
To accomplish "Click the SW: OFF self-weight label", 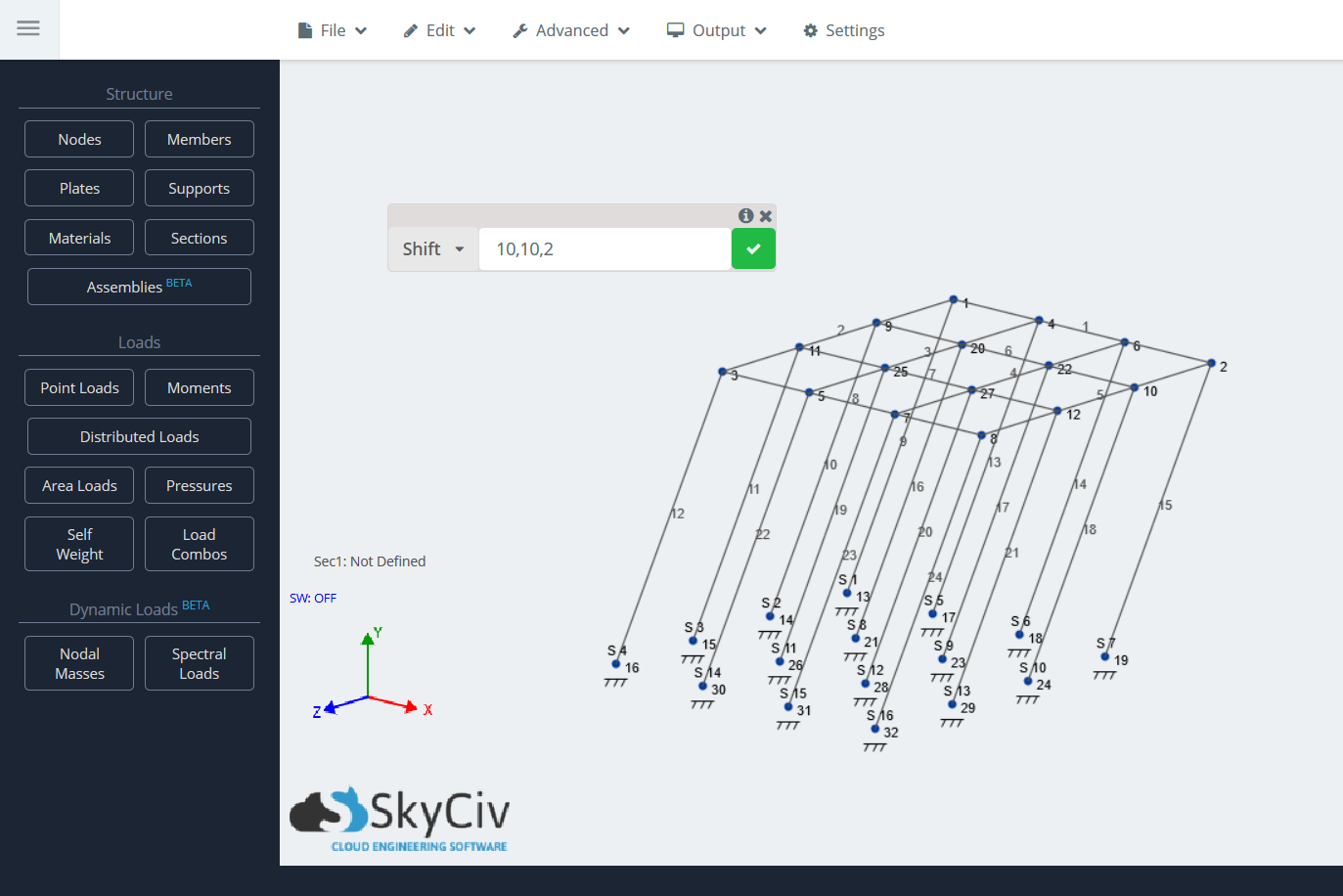I will 313,598.
